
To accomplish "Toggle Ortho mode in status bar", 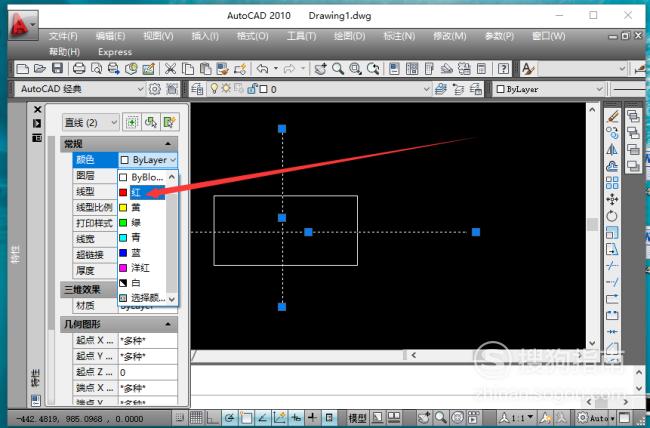I will 212,418.
